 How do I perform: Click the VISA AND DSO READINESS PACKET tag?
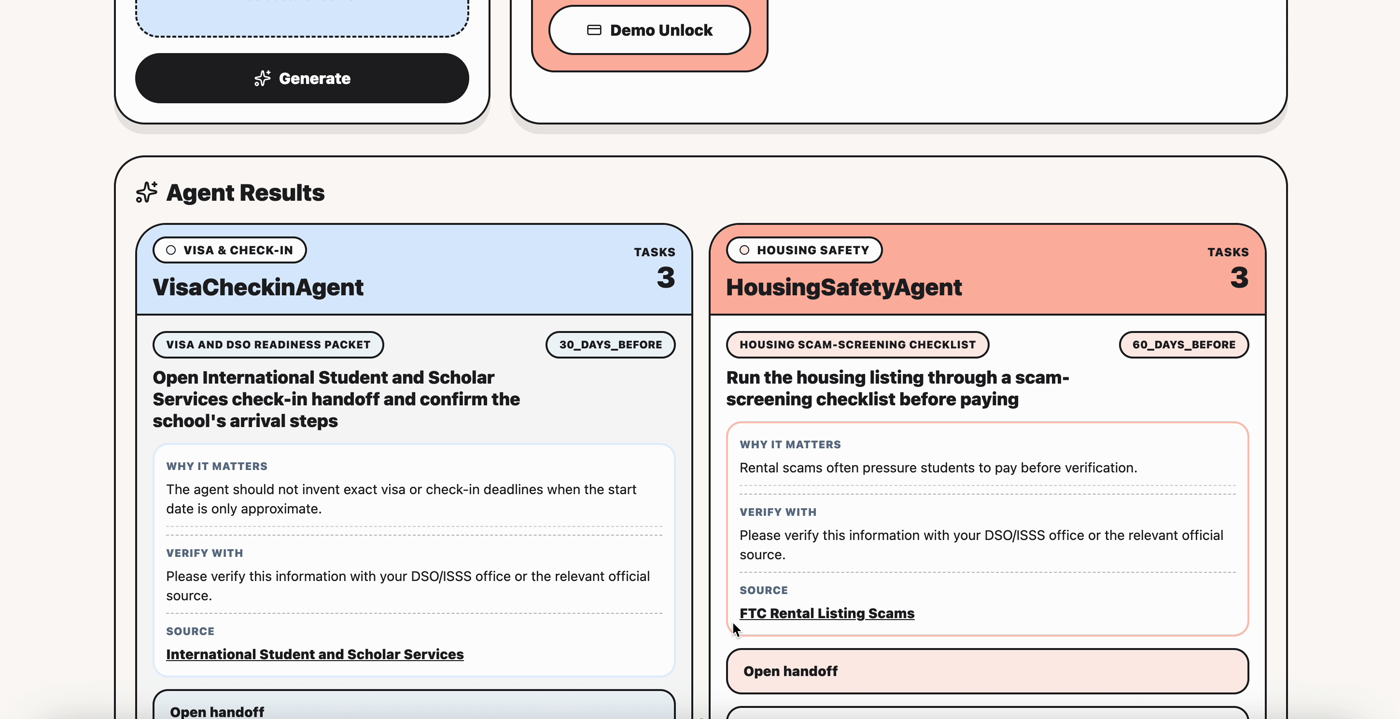[x=268, y=345]
